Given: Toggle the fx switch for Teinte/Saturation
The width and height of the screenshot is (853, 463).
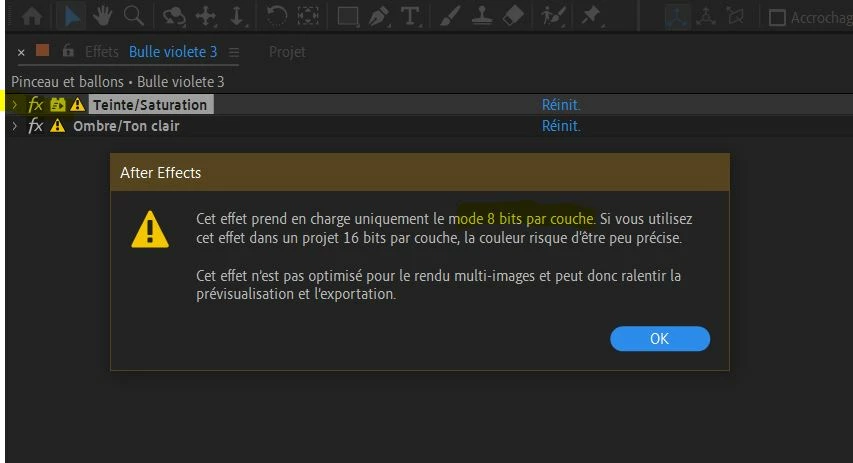Looking at the screenshot, I should 35,104.
